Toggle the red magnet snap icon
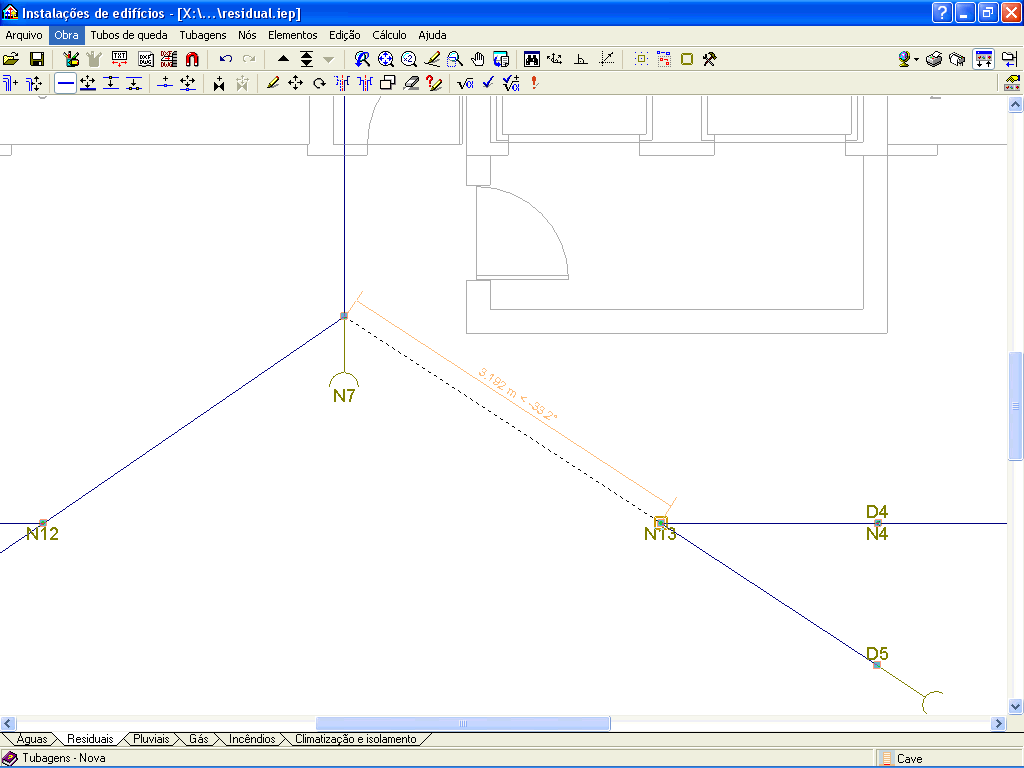The image size is (1024, 768). (192, 59)
